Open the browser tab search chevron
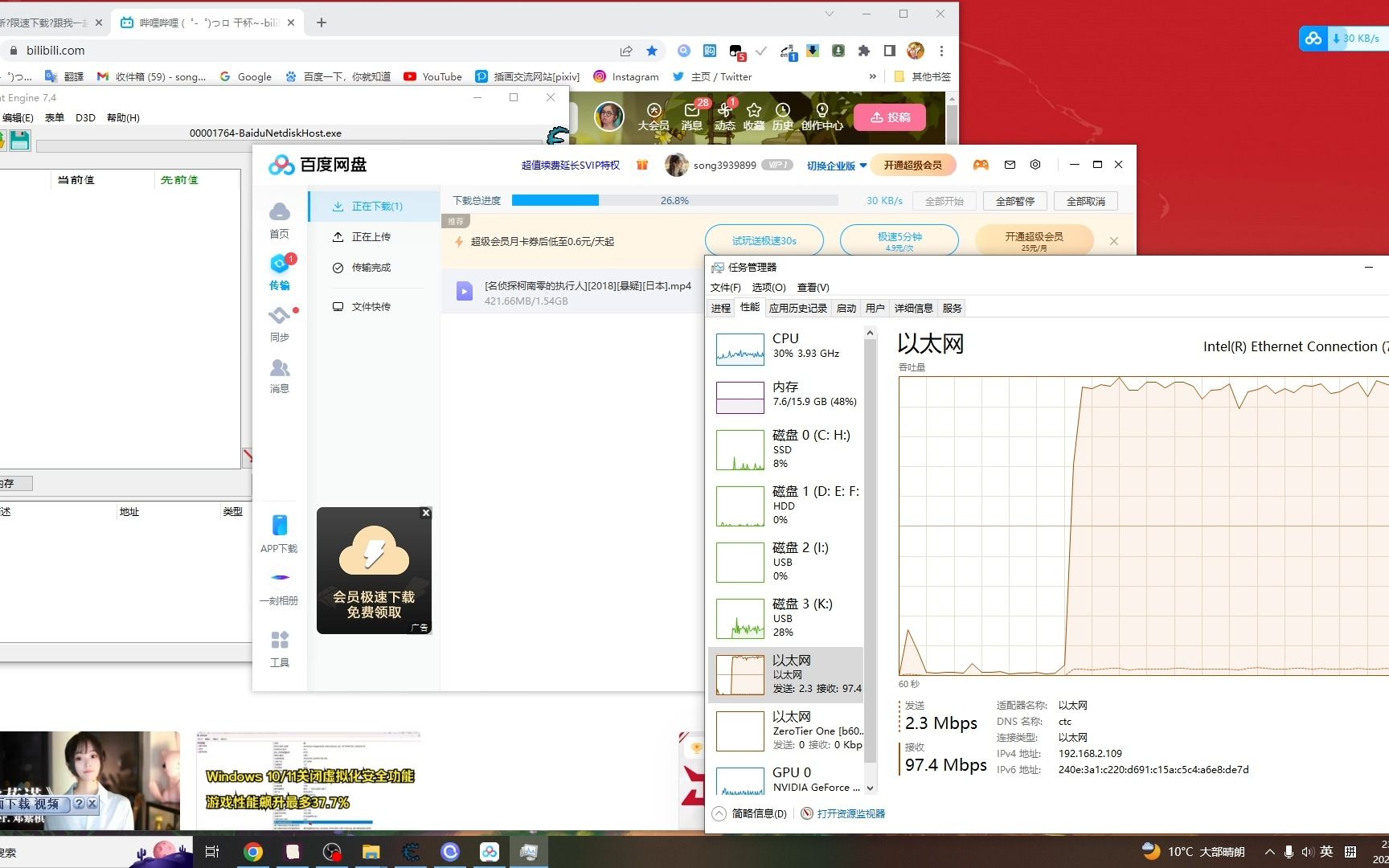Screen dimensions: 1389x868 point(830,14)
